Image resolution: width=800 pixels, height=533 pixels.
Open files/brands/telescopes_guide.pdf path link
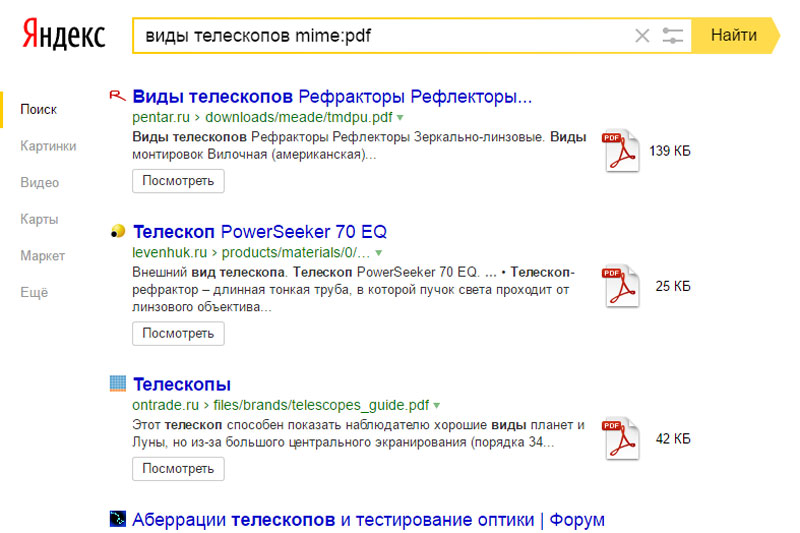[321, 405]
